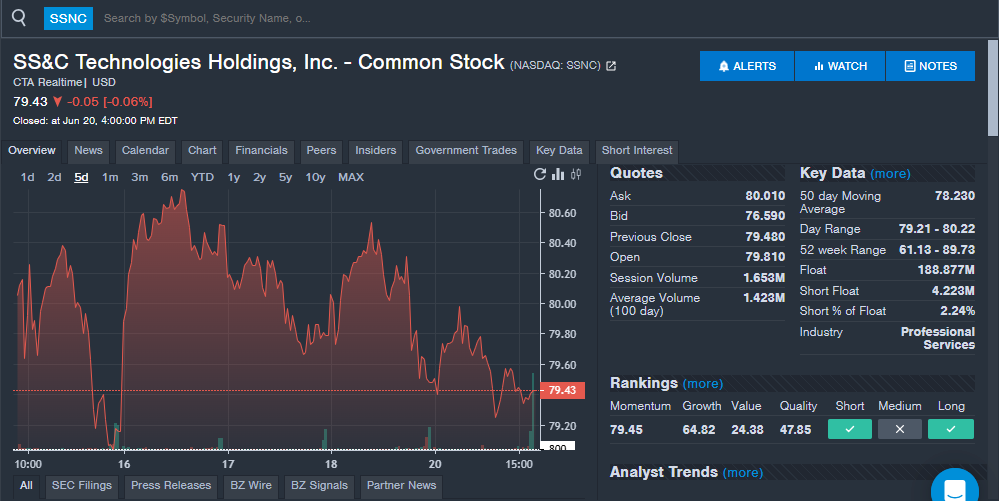Open the chat bubble widget
This screenshot has height=501, width=999.
[x=954, y=489]
